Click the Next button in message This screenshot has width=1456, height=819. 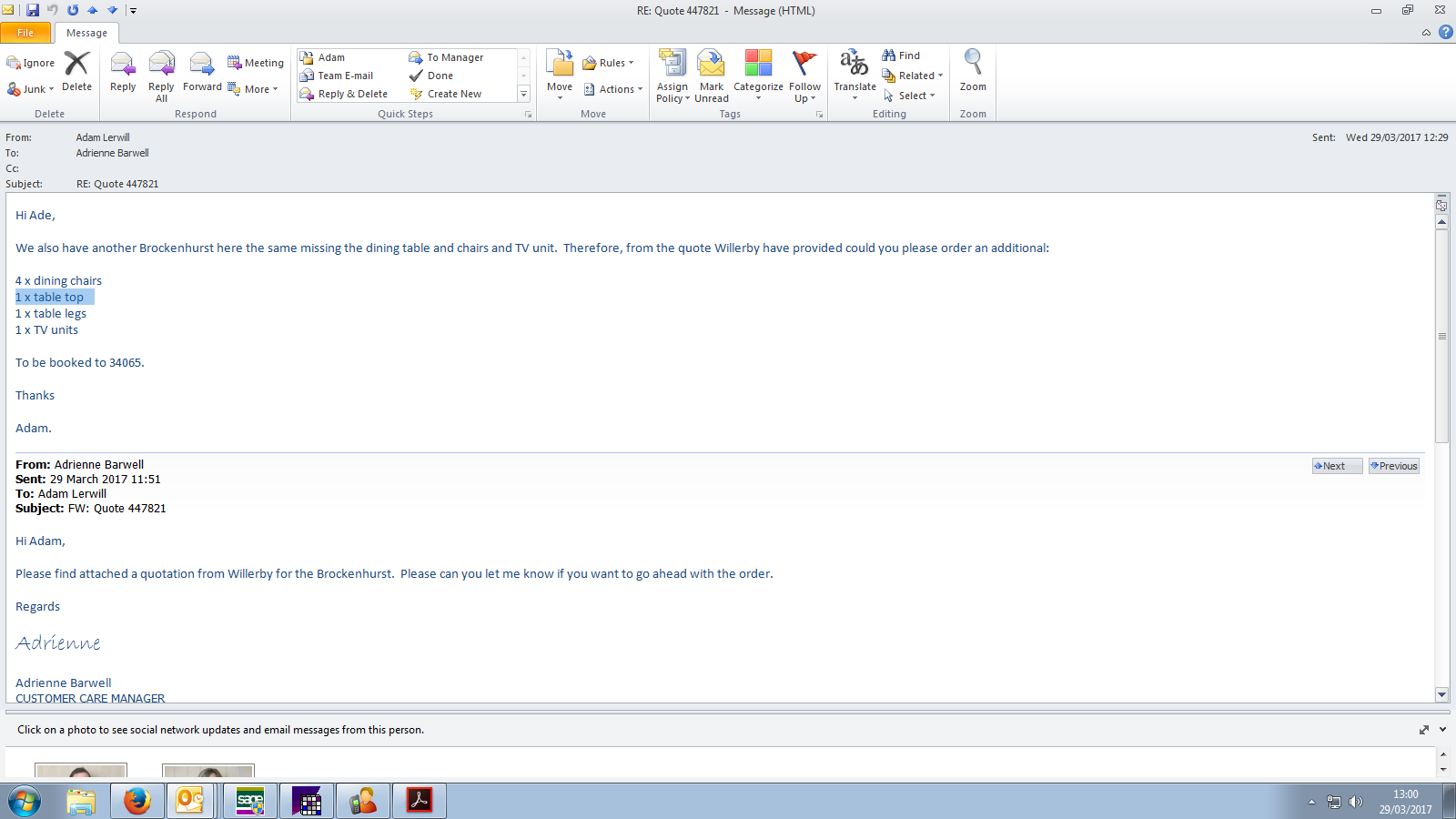pyautogui.click(x=1336, y=466)
